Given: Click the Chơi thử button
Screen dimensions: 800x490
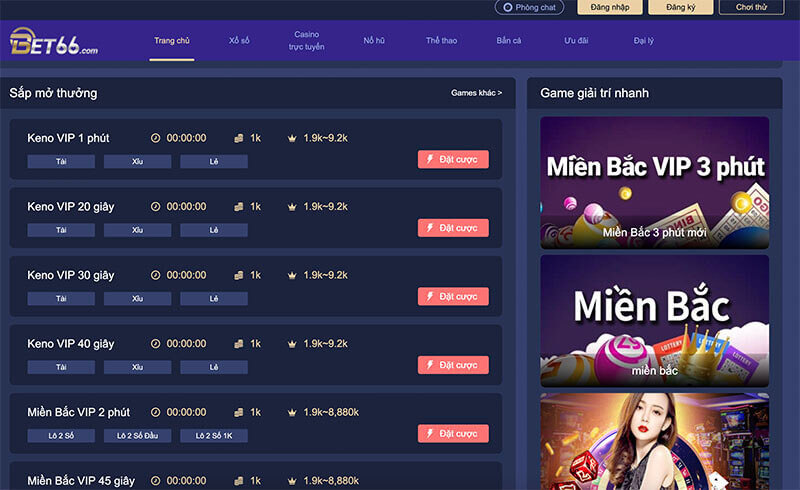Looking at the screenshot, I should [752, 7].
